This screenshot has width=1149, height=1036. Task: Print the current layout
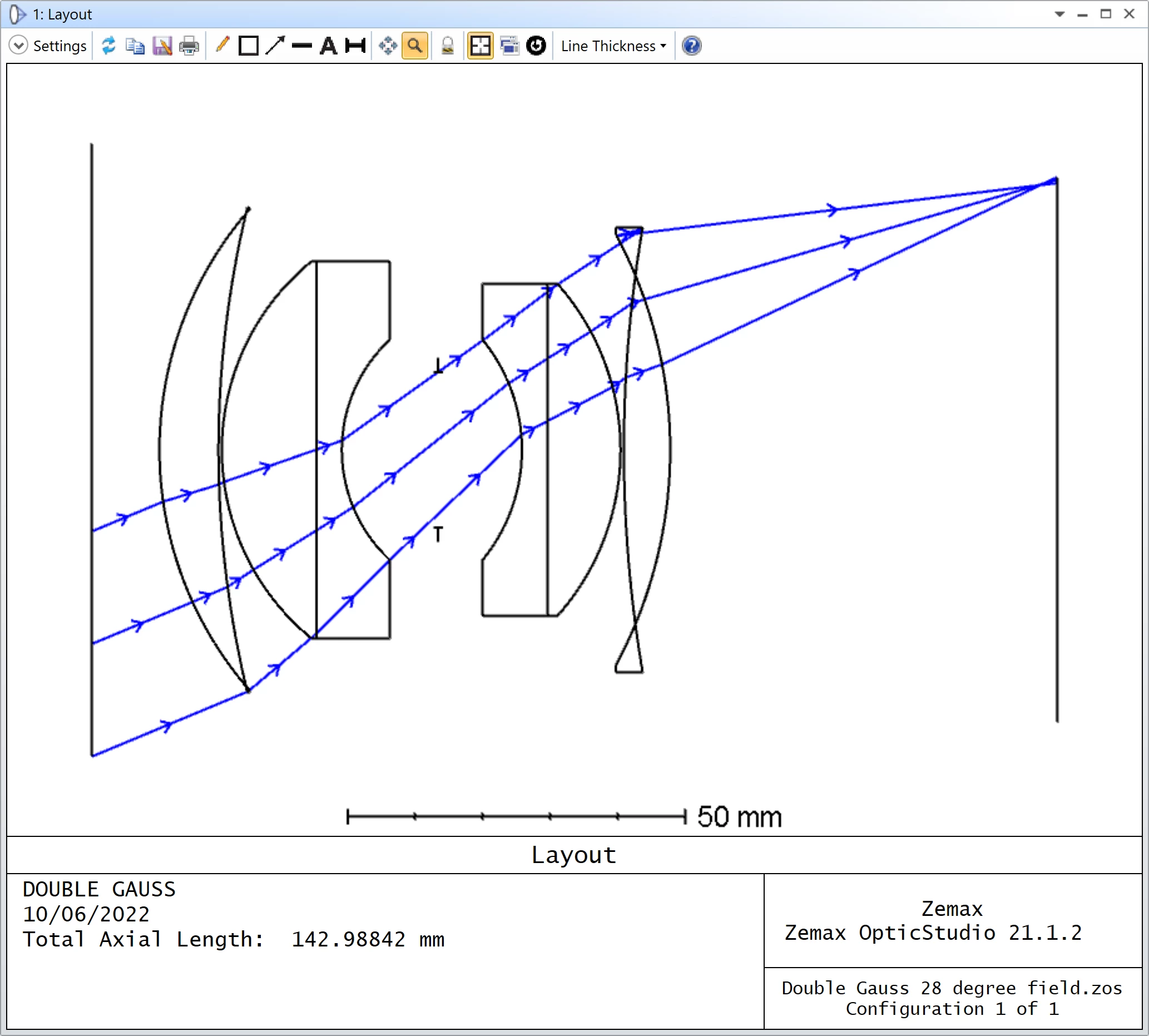tap(189, 46)
